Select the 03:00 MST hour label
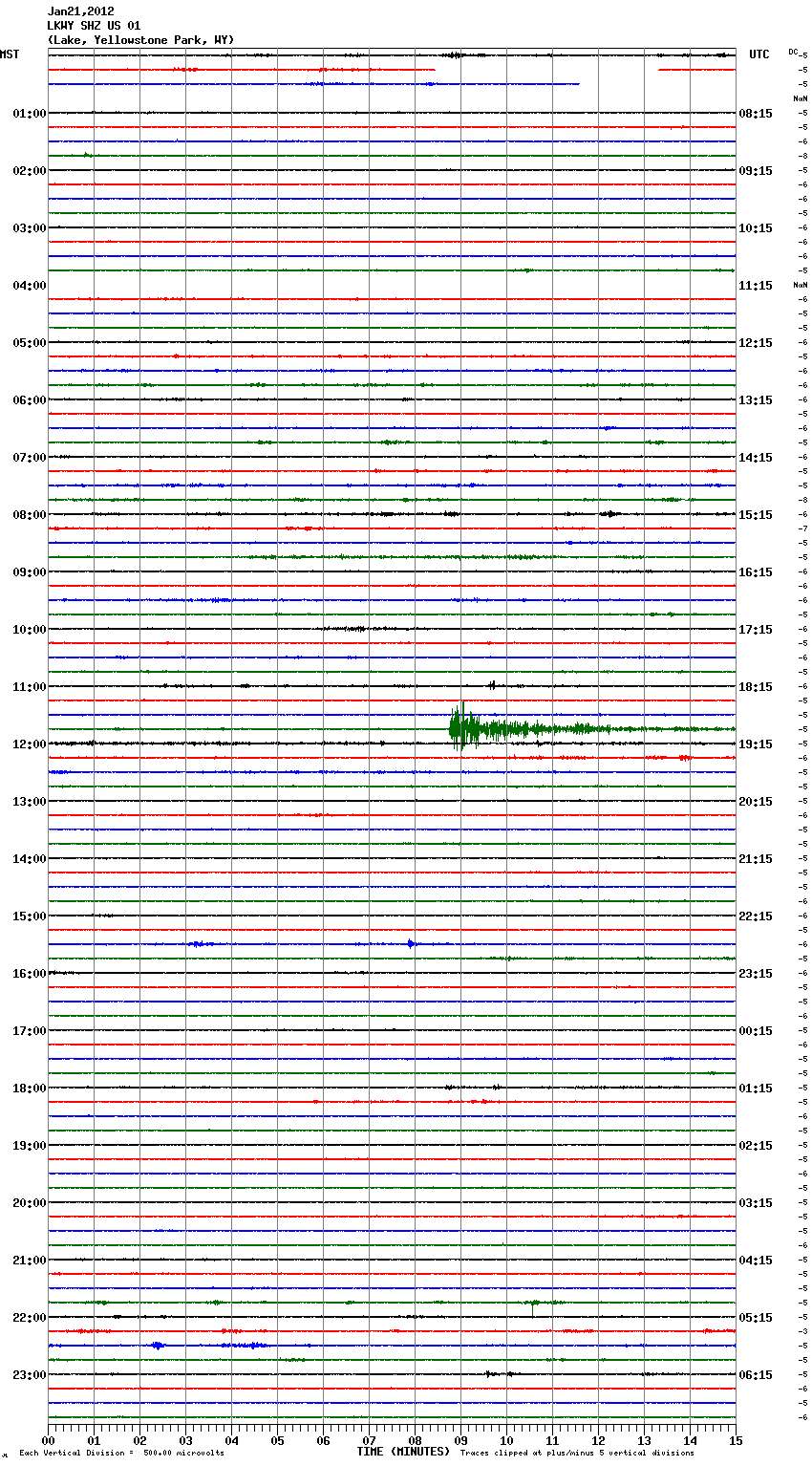The height and width of the screenshot is (1466, 812). click(x=29, y=228)
